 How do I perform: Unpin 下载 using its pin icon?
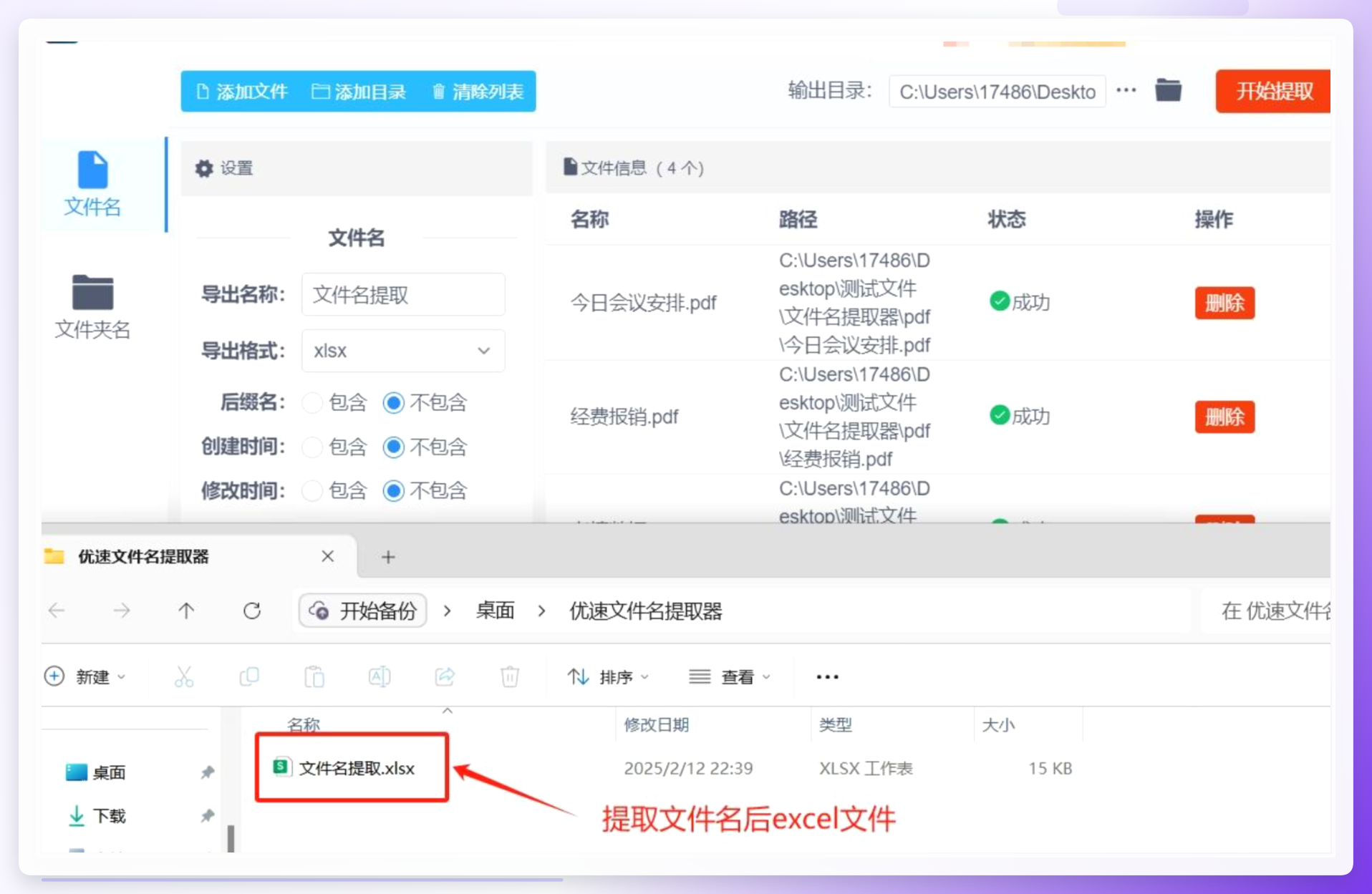pyautogui.click(x=208, y=816)
